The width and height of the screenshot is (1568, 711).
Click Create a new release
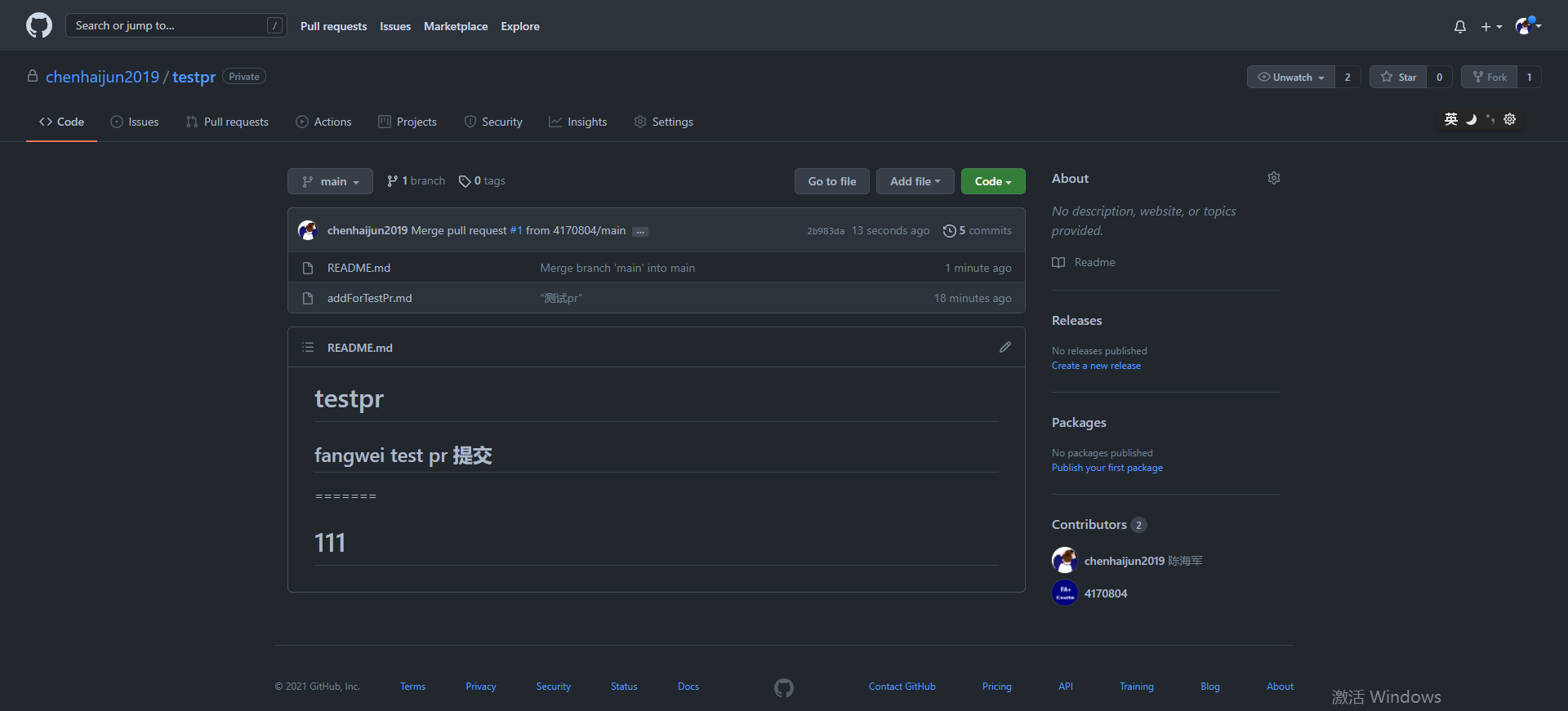point(1096,366)
